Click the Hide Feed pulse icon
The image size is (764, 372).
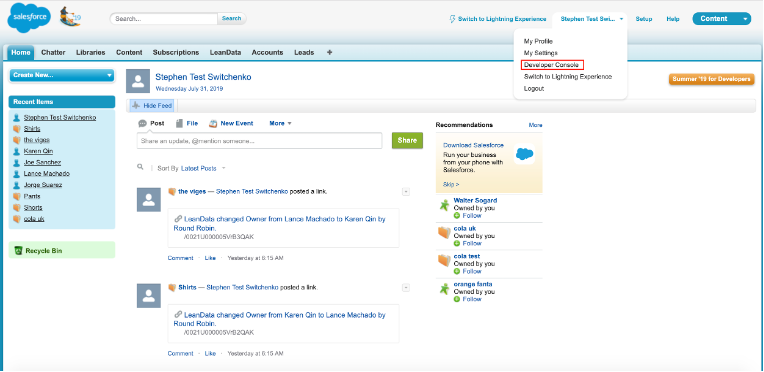(136, 105)
